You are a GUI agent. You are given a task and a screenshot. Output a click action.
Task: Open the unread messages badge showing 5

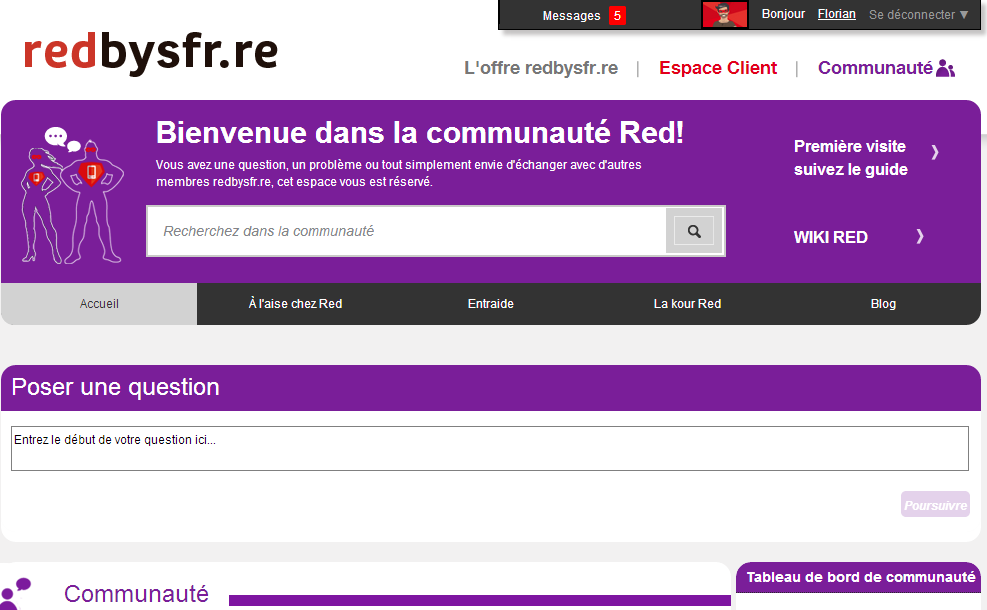coord(617,15)
